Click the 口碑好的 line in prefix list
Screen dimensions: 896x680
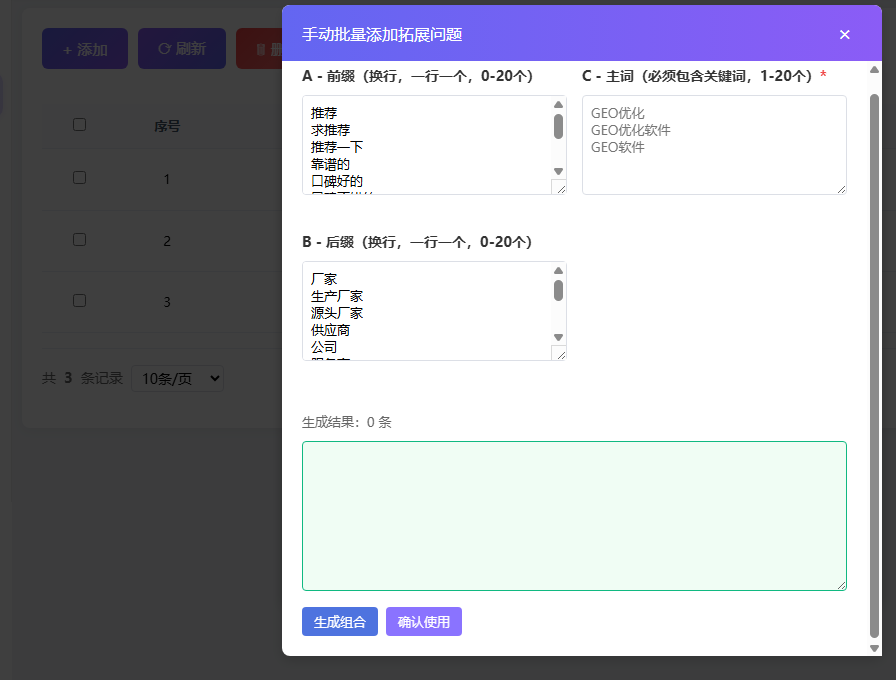[337, 182]
